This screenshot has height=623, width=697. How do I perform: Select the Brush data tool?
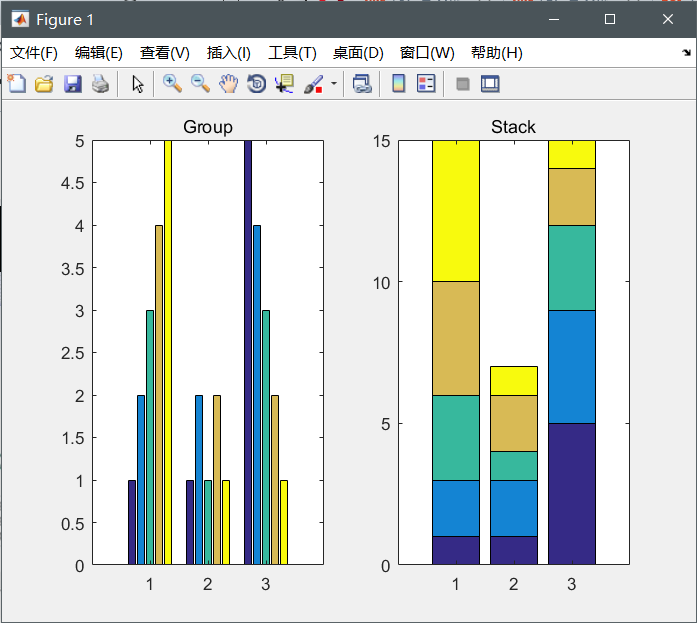313,84
